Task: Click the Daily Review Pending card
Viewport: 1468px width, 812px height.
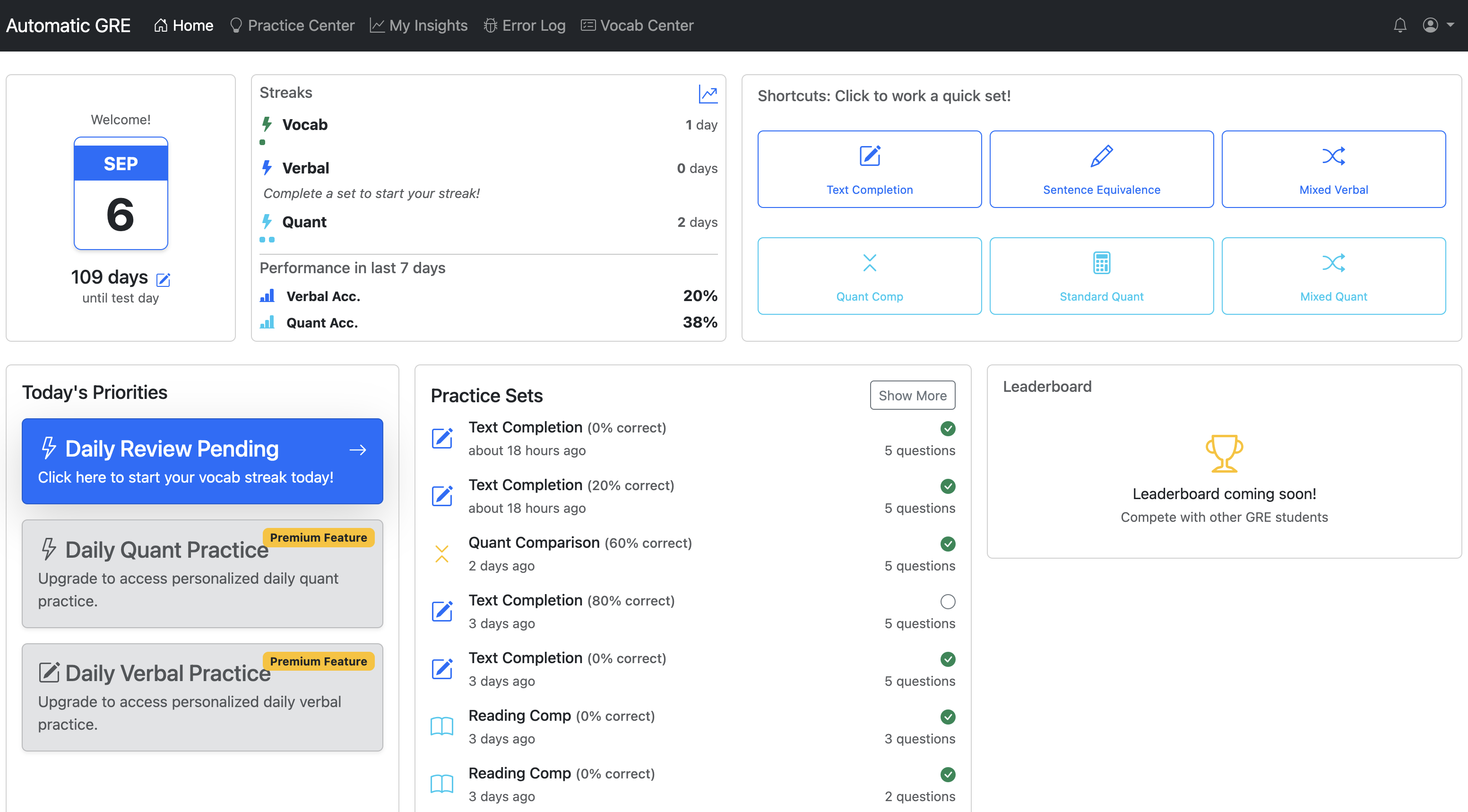Action: (202, 461)
